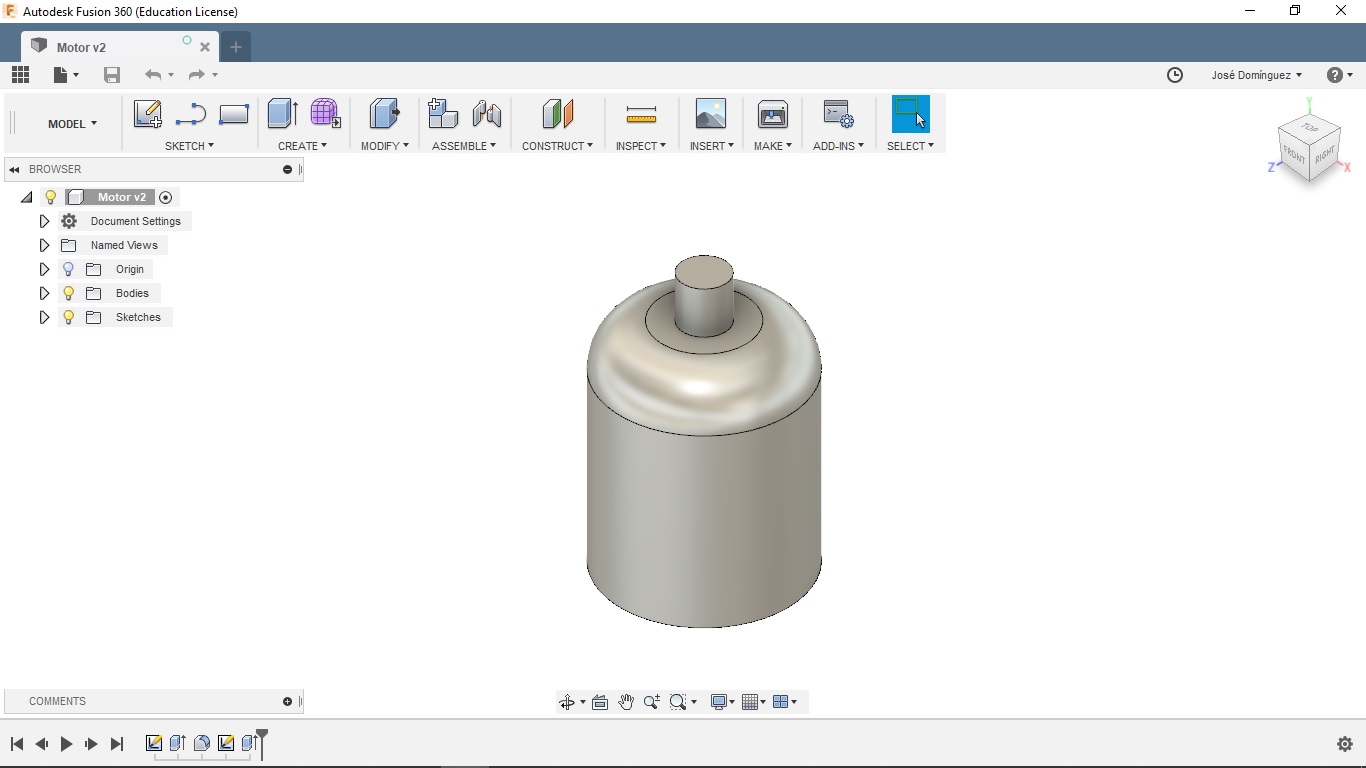Open the José Domínguez account menu
Screen dimensions: 1366x768
pyautogui.click(x=1256, y=75)
